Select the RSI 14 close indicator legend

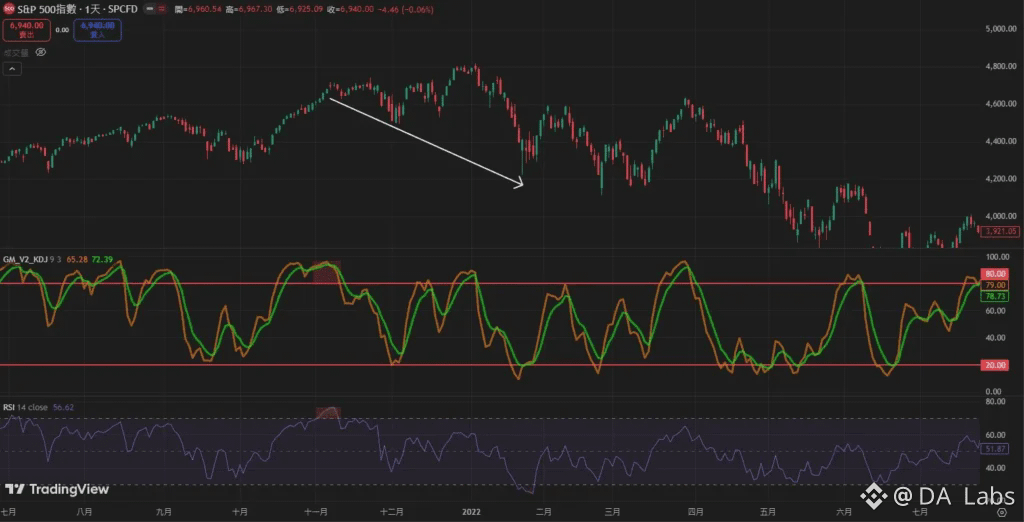(x=24, y=407)
